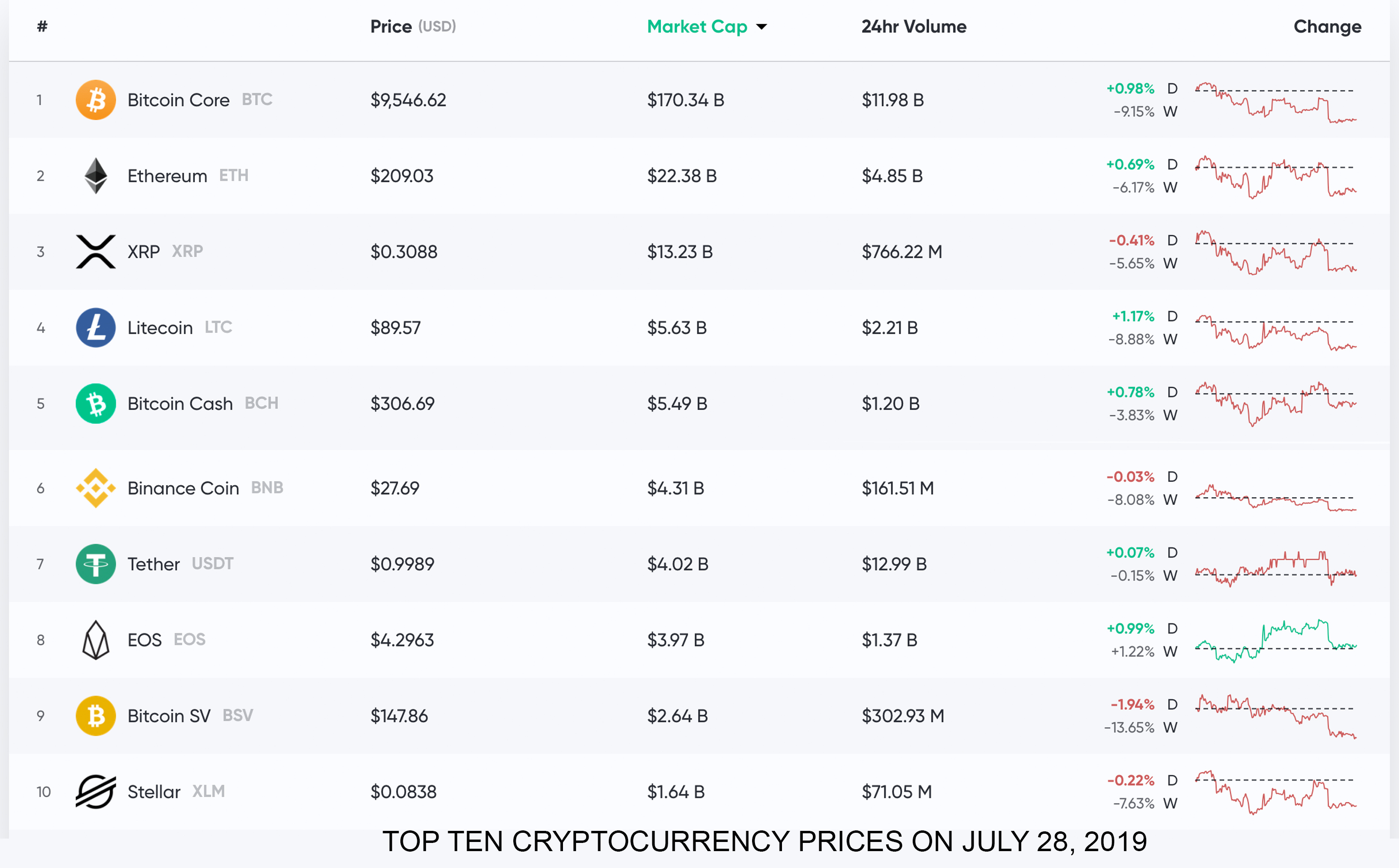Open the Bitcoin Cash name link
Image resolution: width=1399 pixels, height=868 pixels.
[180, 404]
